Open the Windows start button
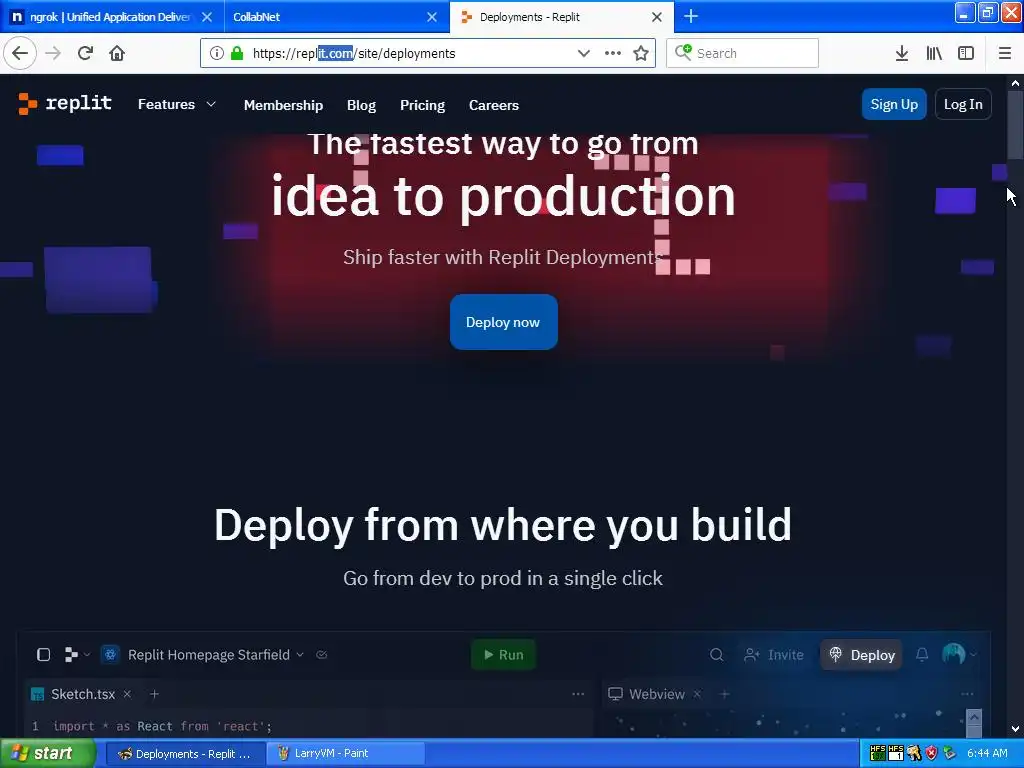The image size is (1024, 768). coord(47,753)
